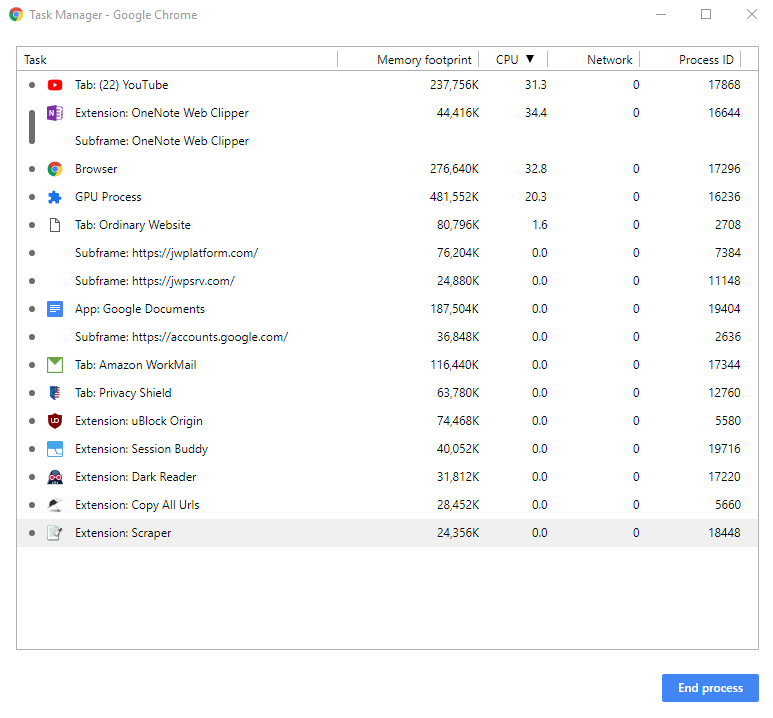
Task: Click the OneNote process group bracket
Action: pyautogui.click(x=32, y=127)
